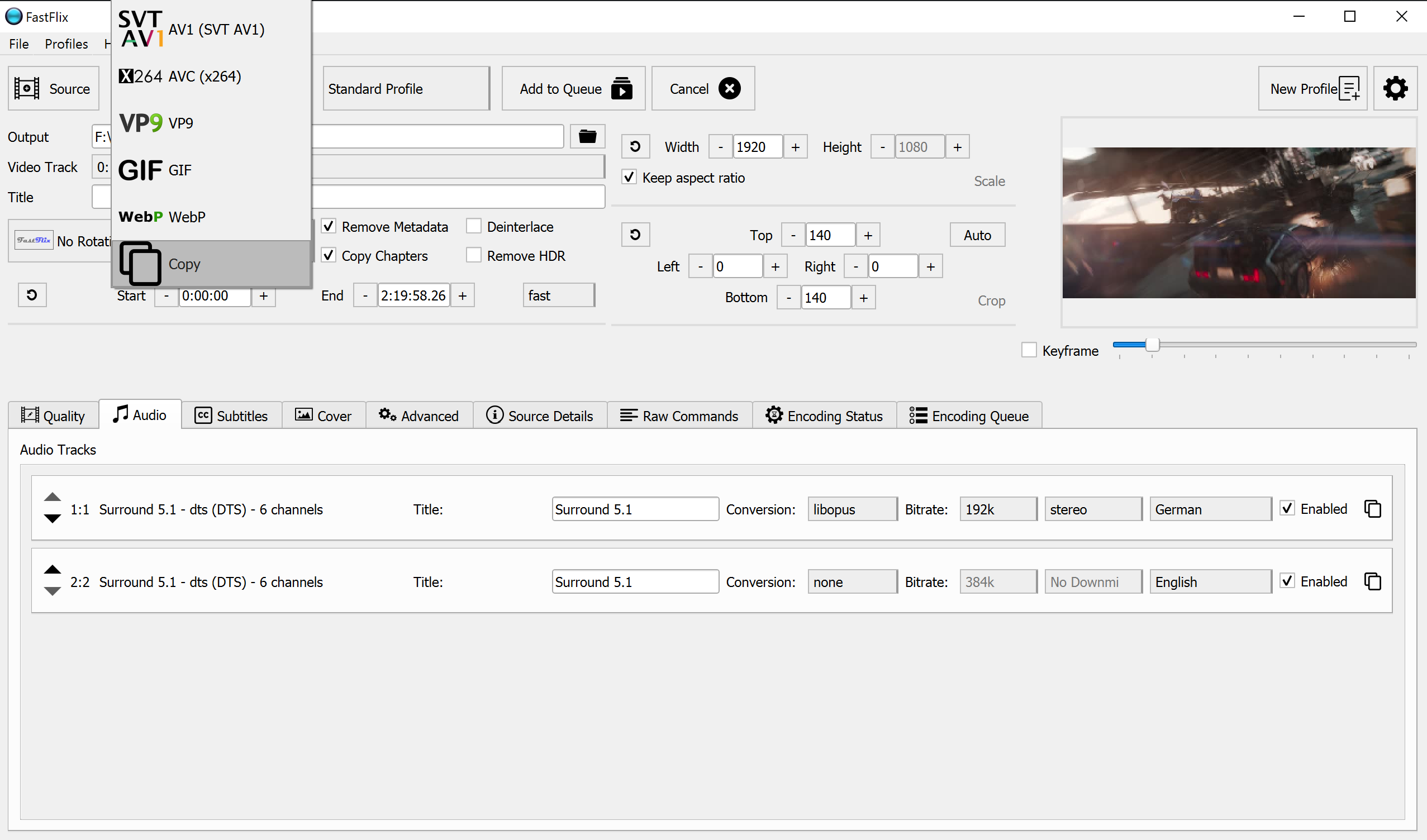Switch to the Subtitles tab
1427x840 pixels.
(x=231, y=416)
